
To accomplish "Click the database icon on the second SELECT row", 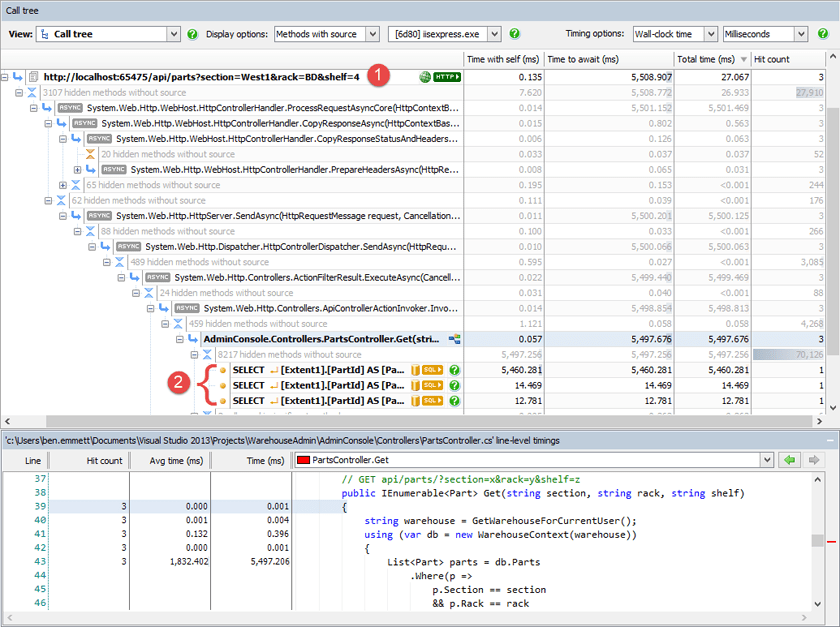I will (415, 385).
